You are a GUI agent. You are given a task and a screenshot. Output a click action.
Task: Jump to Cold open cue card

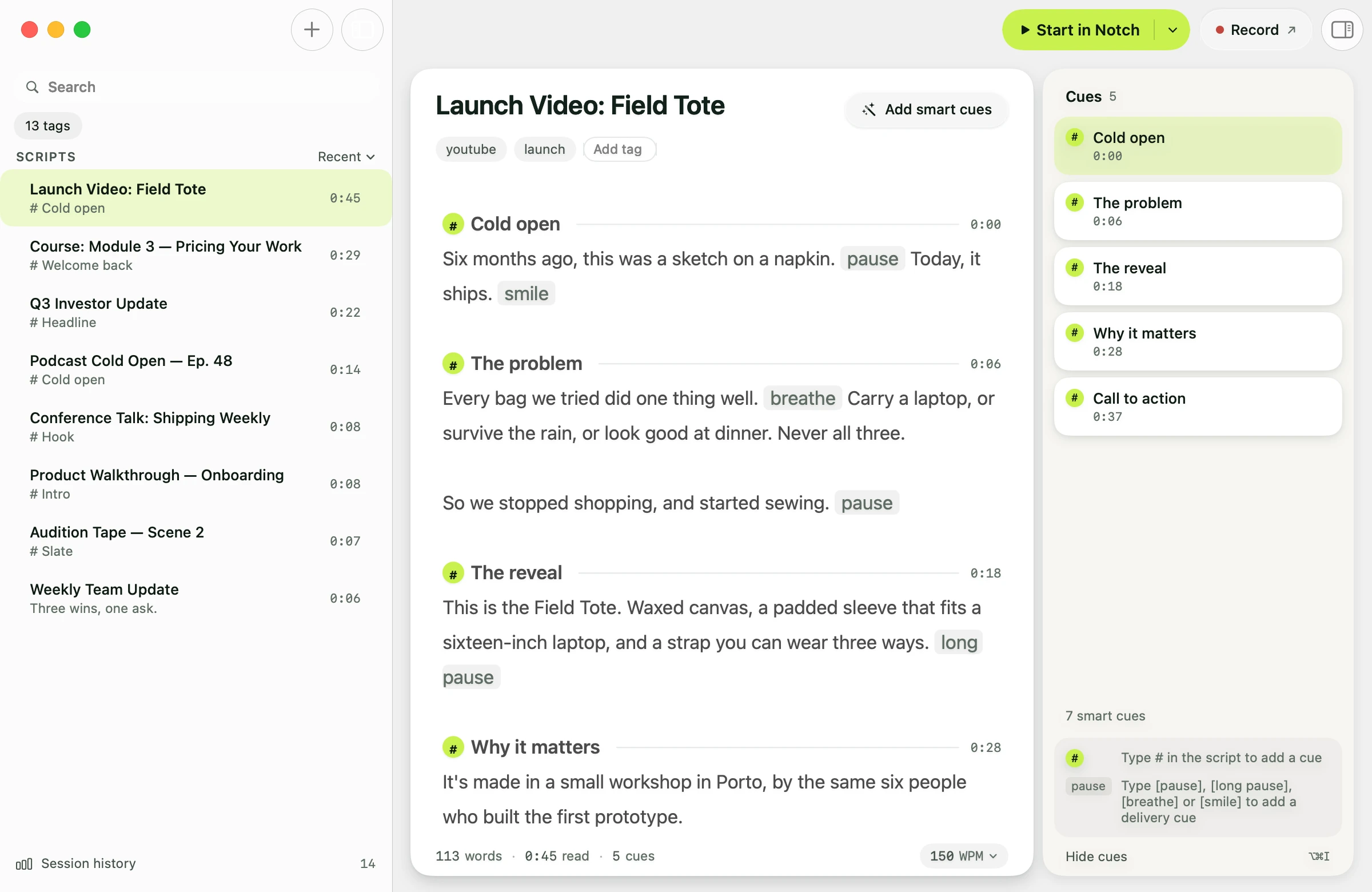pyautogui.click(x=1197, y=146)
